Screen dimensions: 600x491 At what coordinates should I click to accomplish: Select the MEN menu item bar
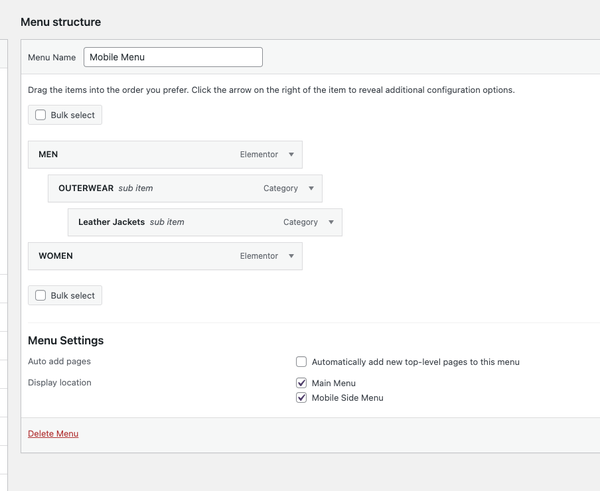165,155
